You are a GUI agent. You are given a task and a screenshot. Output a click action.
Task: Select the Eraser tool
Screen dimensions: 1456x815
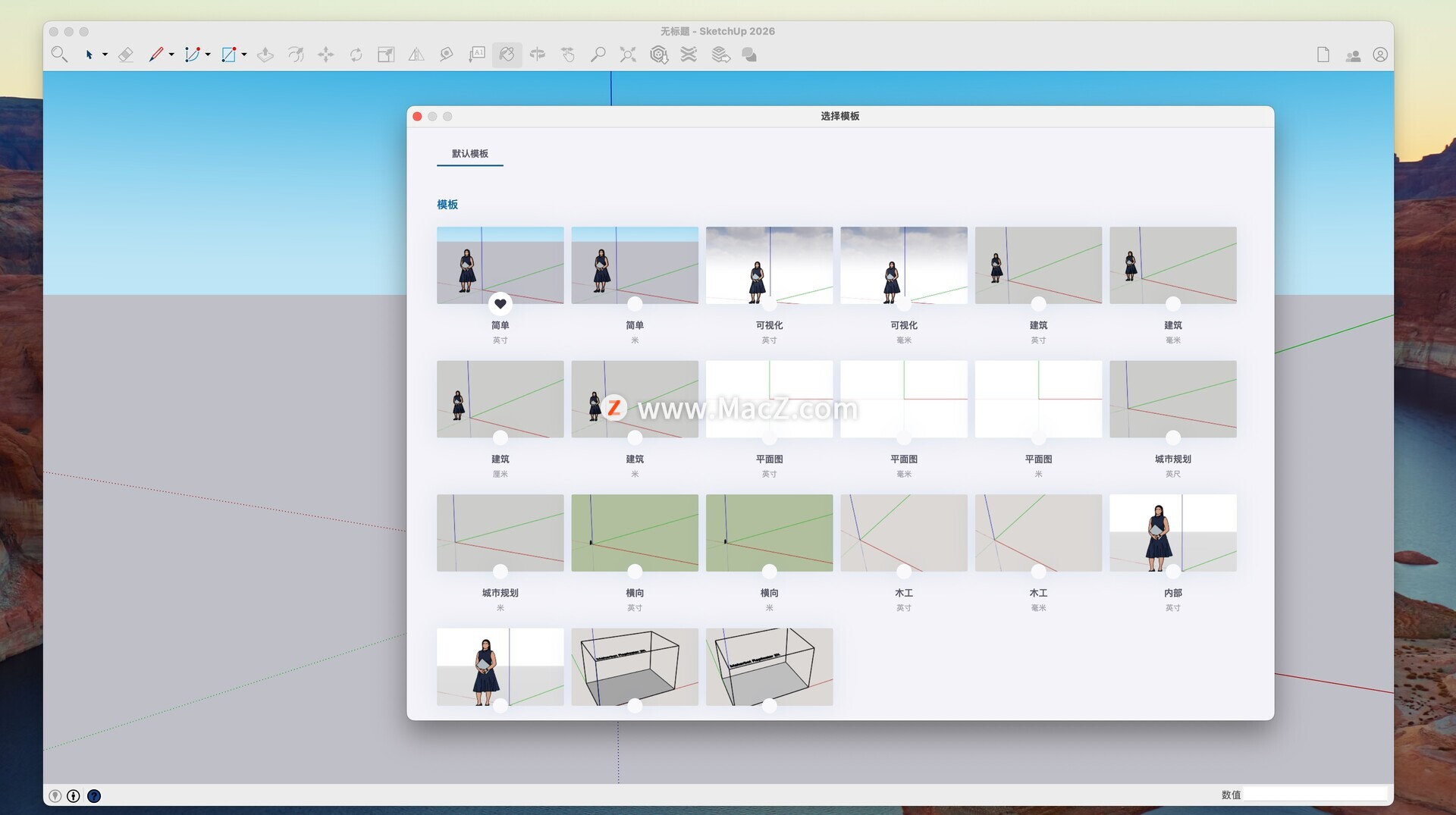(126, 55)
